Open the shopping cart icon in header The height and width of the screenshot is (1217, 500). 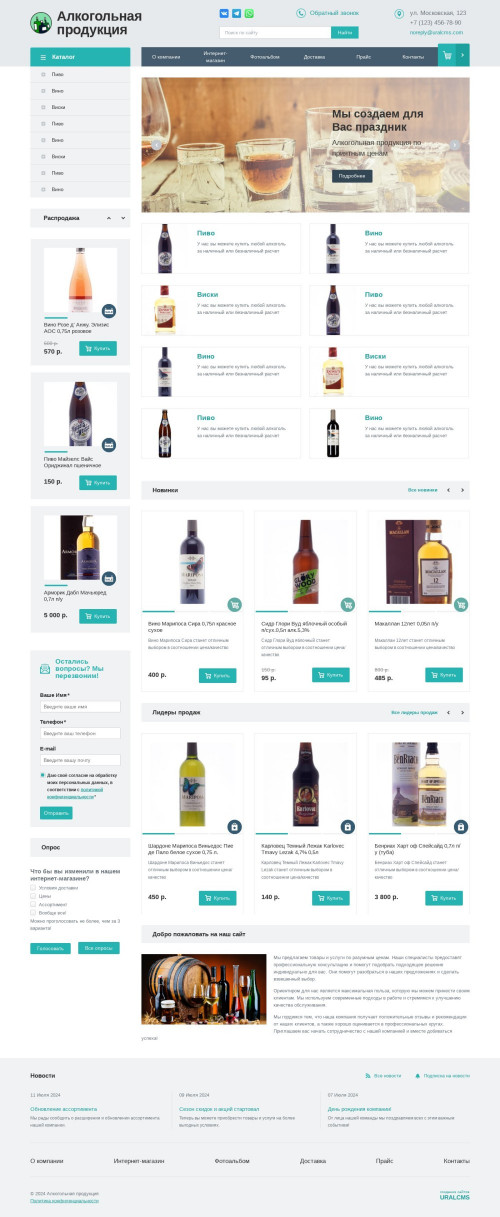coord(446,56)
